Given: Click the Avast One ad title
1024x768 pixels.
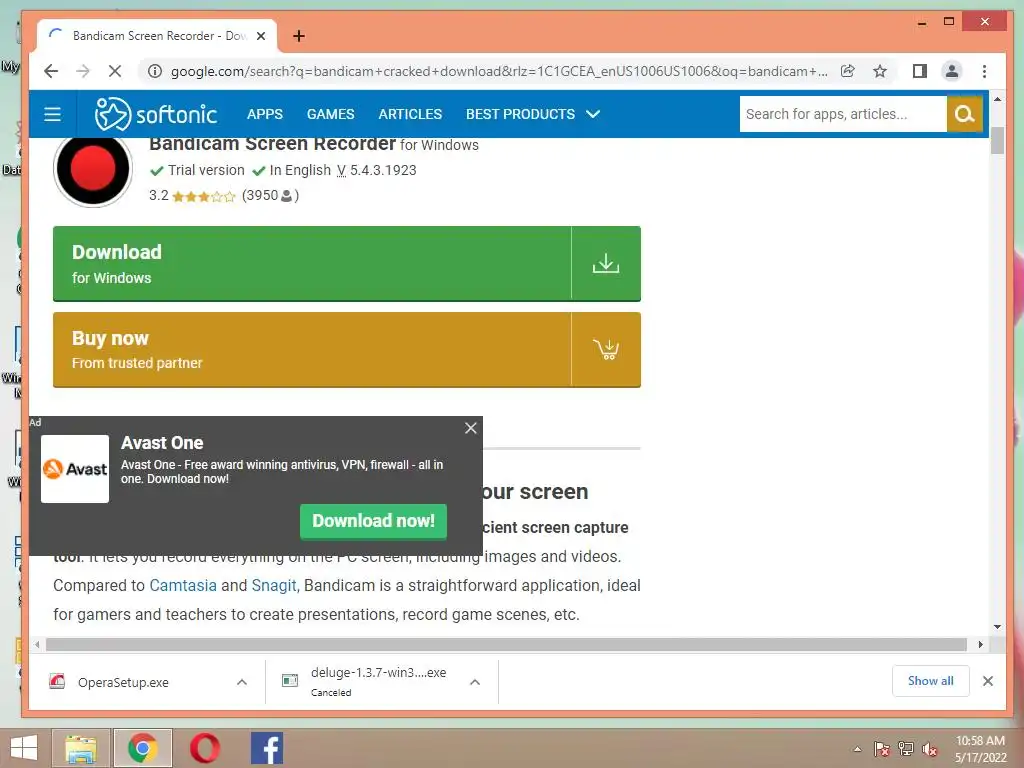Looking at the screenshot, I should point(162,443).
